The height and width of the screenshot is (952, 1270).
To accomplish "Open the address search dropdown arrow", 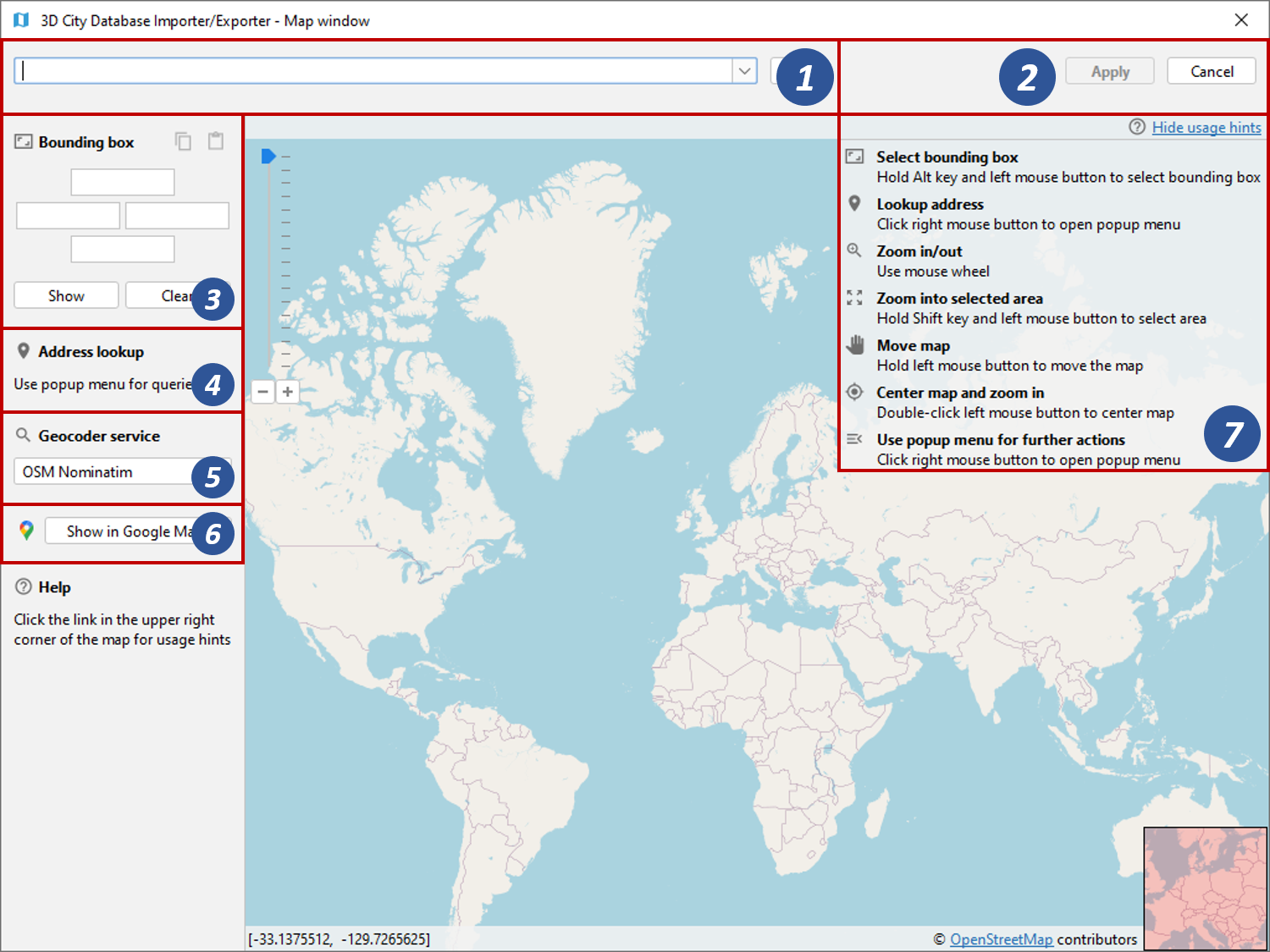I will [x=745, y=71].
